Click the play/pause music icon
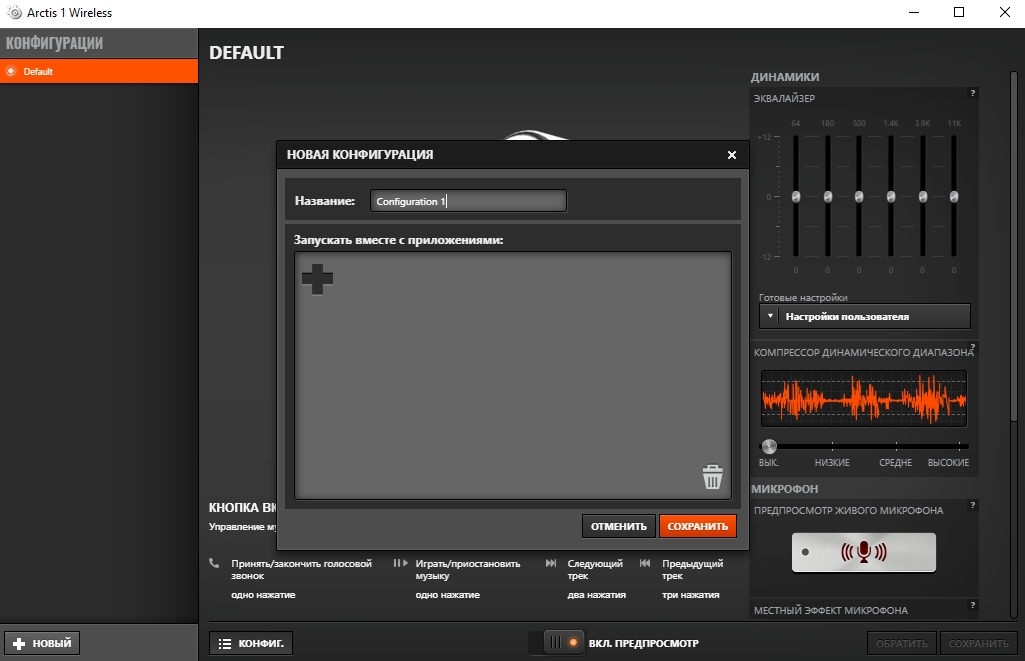This screenshot has width=1025, height=661. [x=400, y=563]
